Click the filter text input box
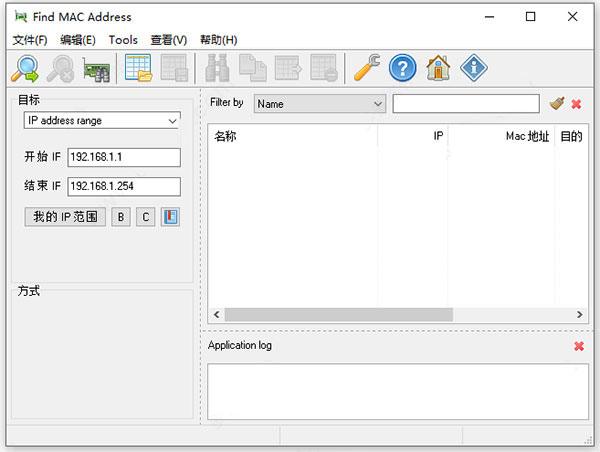600x452 pixels. [466, 104]
